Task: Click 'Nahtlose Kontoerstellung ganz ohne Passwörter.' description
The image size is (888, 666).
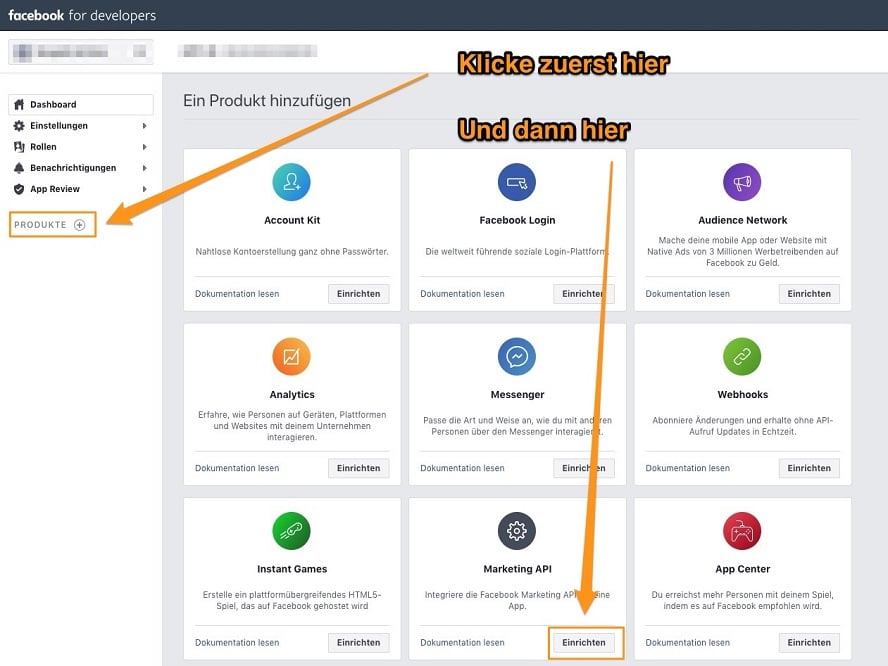Action: click(292, 251)
